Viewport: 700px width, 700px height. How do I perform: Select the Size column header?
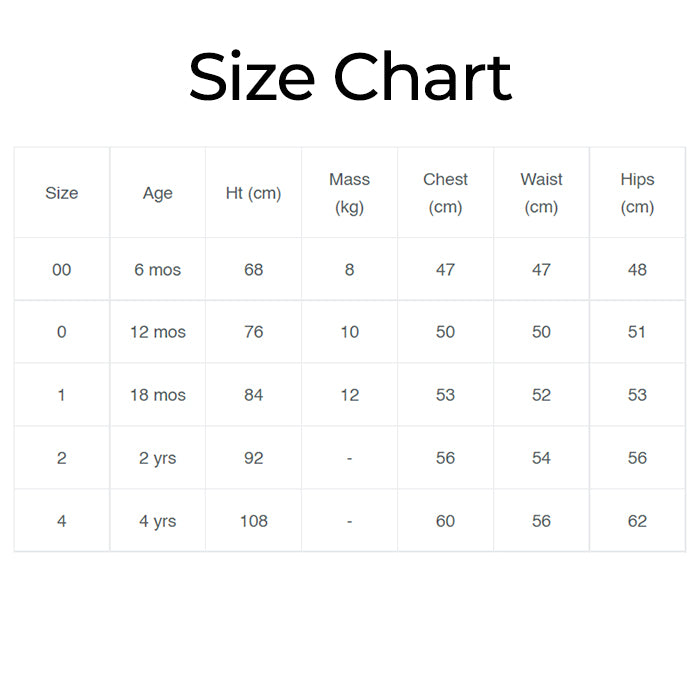61,193
